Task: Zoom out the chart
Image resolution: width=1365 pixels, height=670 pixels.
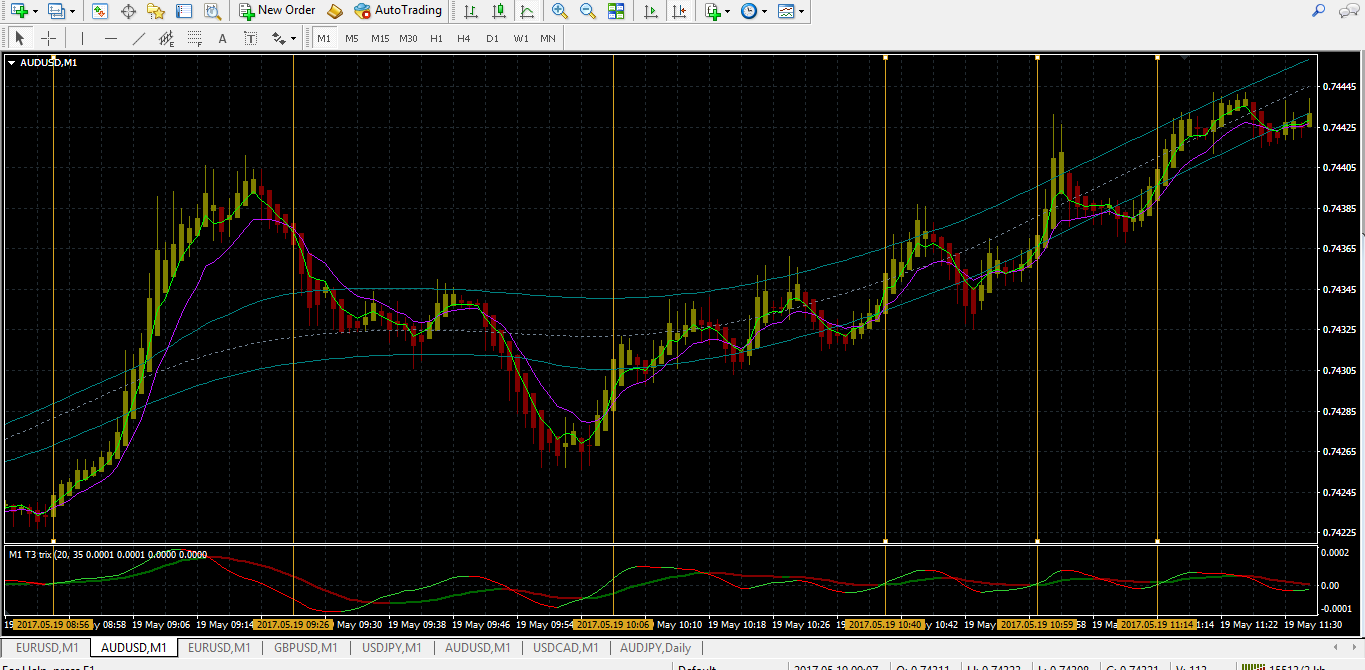Action: click(588, 11)
